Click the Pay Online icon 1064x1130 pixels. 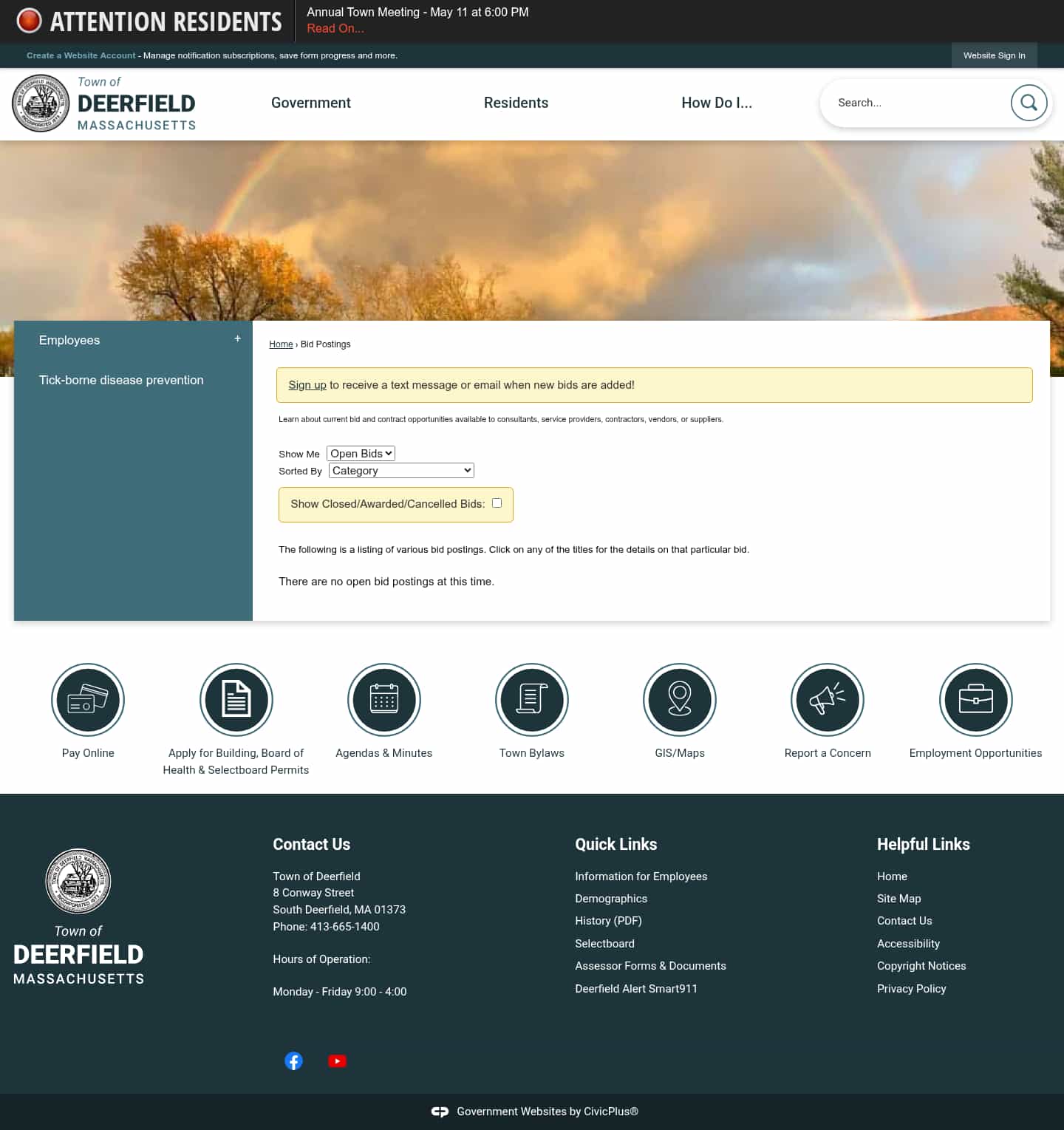(88, 700)
